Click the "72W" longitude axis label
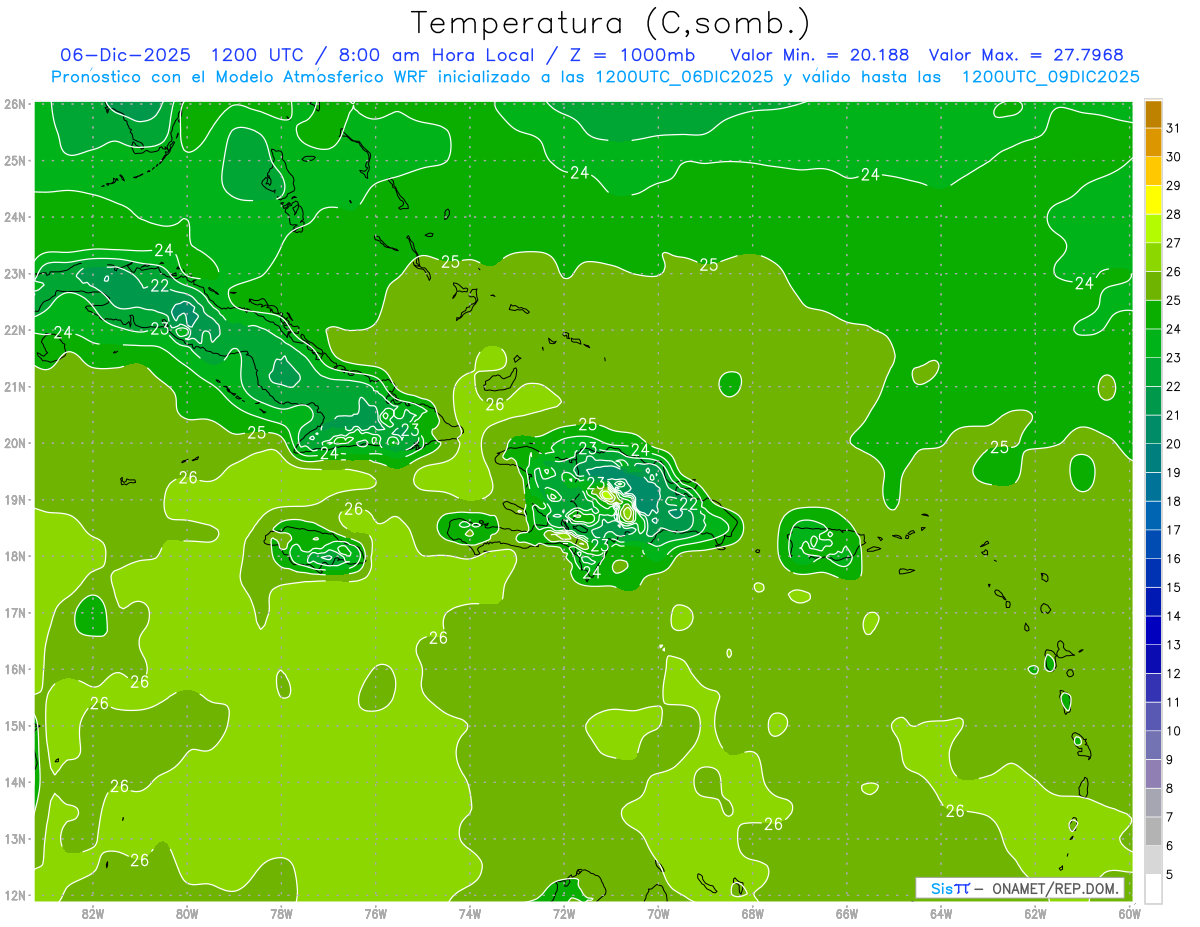 (564, 913)
